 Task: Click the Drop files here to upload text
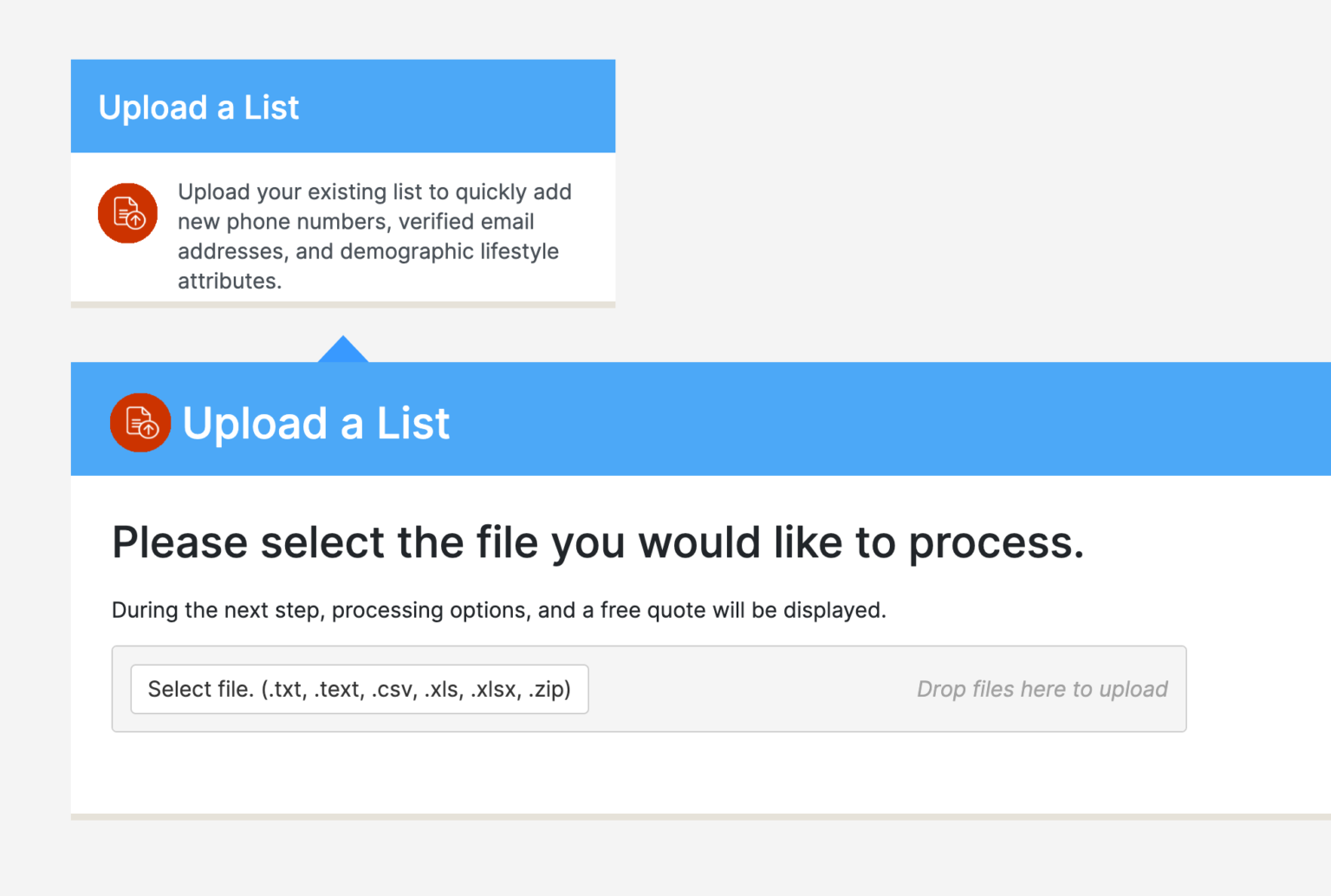[x=1041, y=689]
